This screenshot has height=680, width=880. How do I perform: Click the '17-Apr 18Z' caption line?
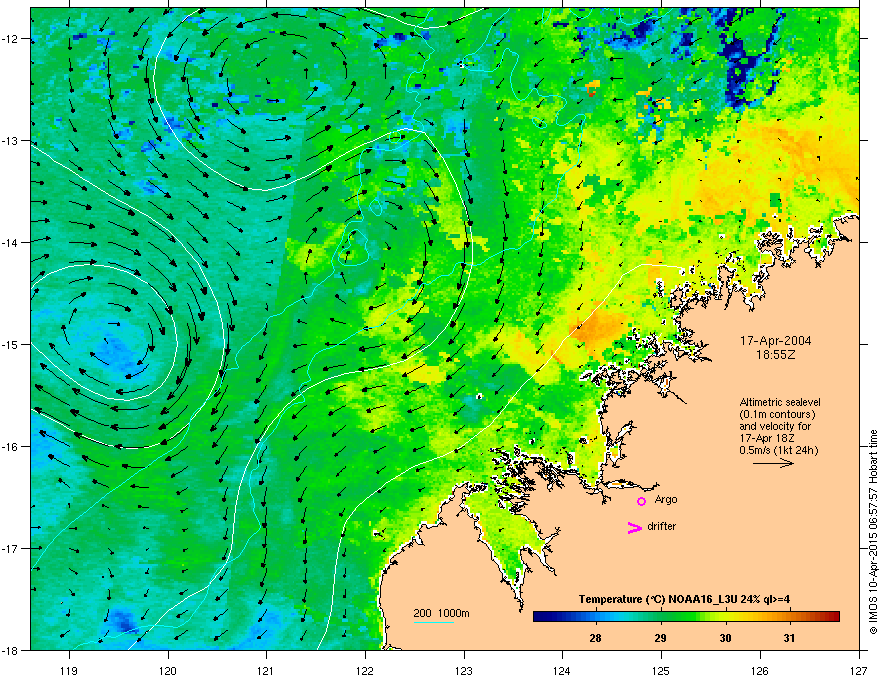[764, 438]
